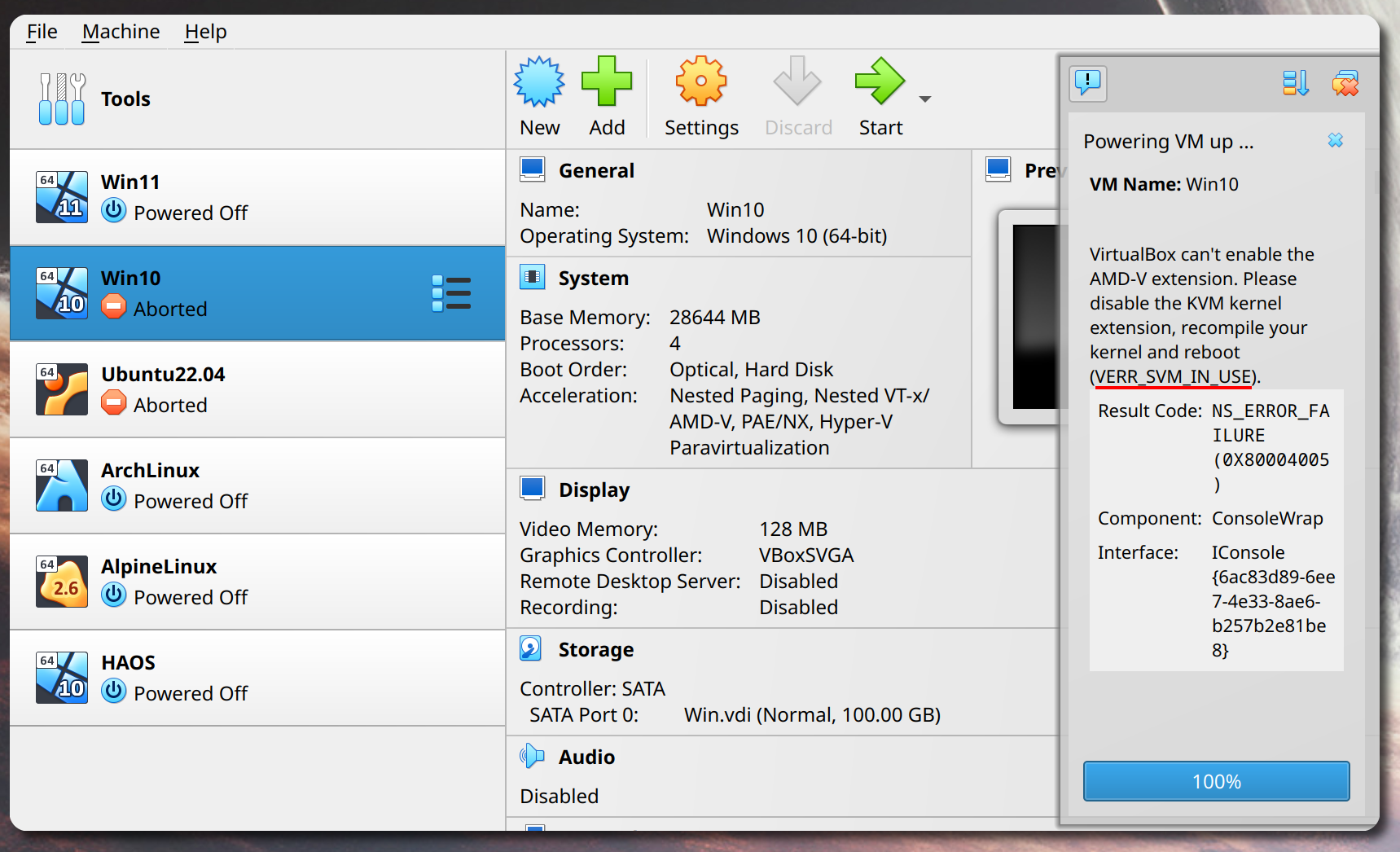The image size is (1400, 852).
Task: Open the Machine menu
Action: tap(121, 32)
